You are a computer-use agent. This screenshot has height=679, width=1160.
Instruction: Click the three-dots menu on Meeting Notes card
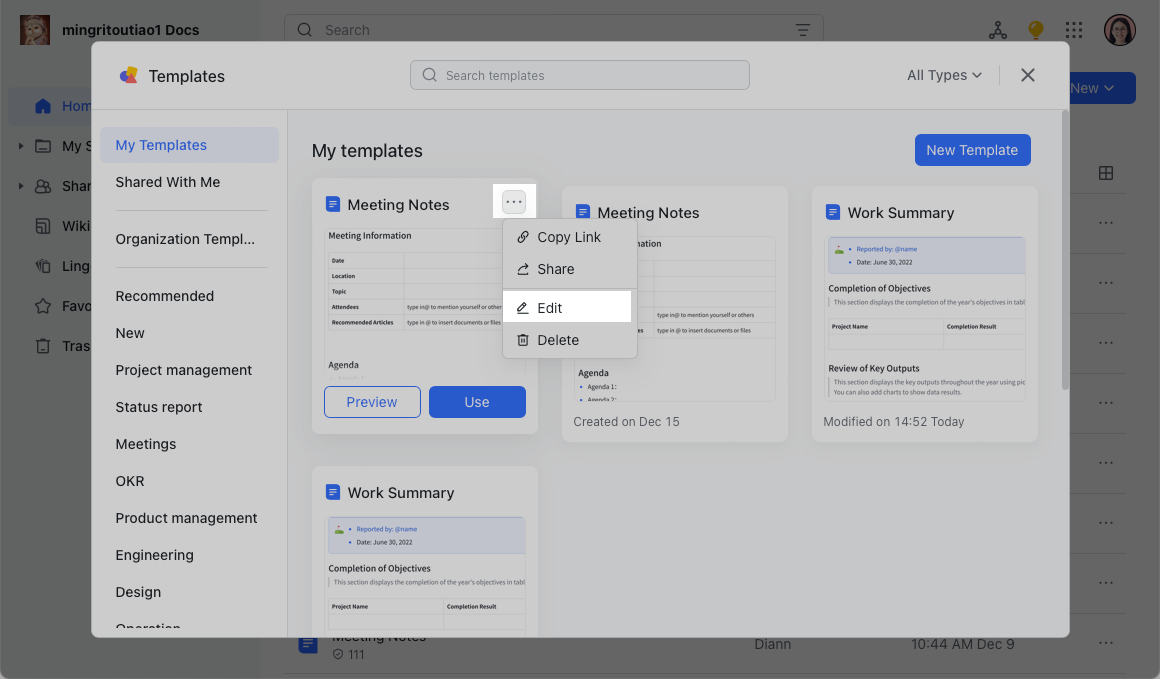[514, 203]
